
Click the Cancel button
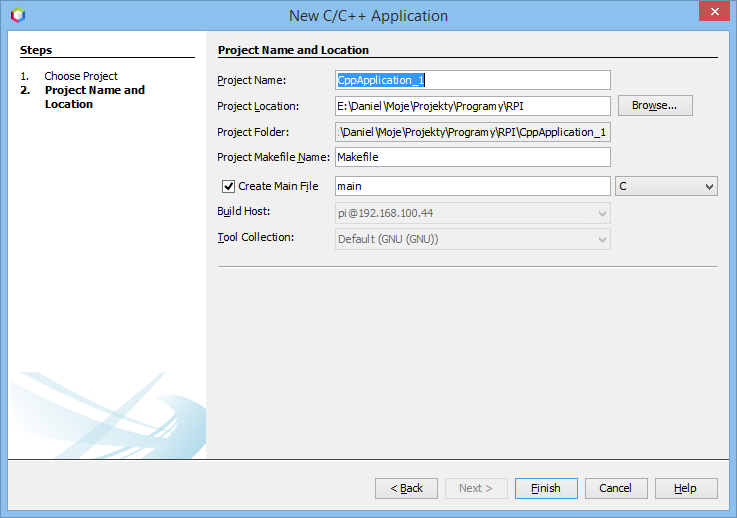[x=616, y=488]
